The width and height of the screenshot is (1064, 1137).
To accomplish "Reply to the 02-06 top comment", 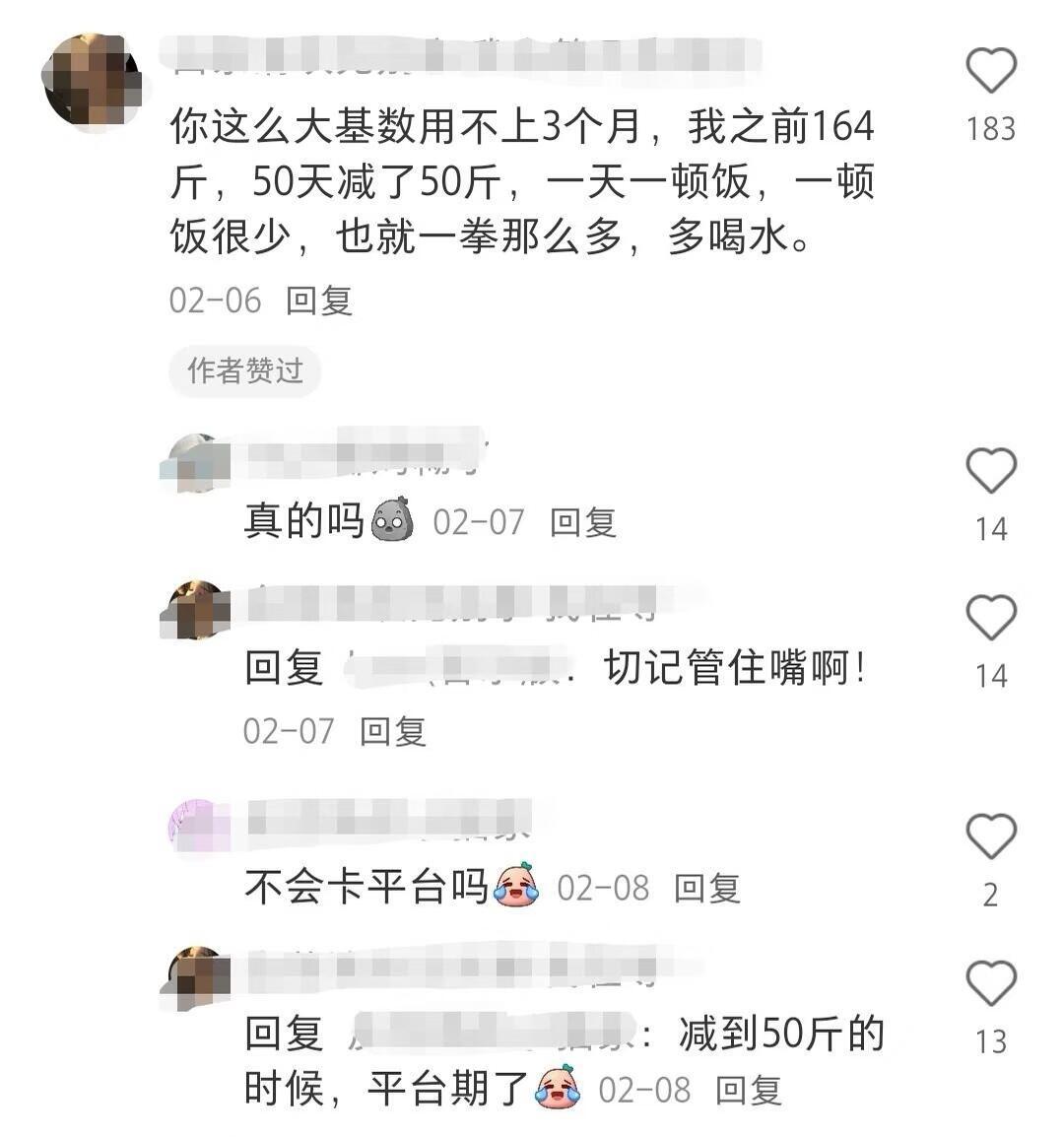I will 319,301.
